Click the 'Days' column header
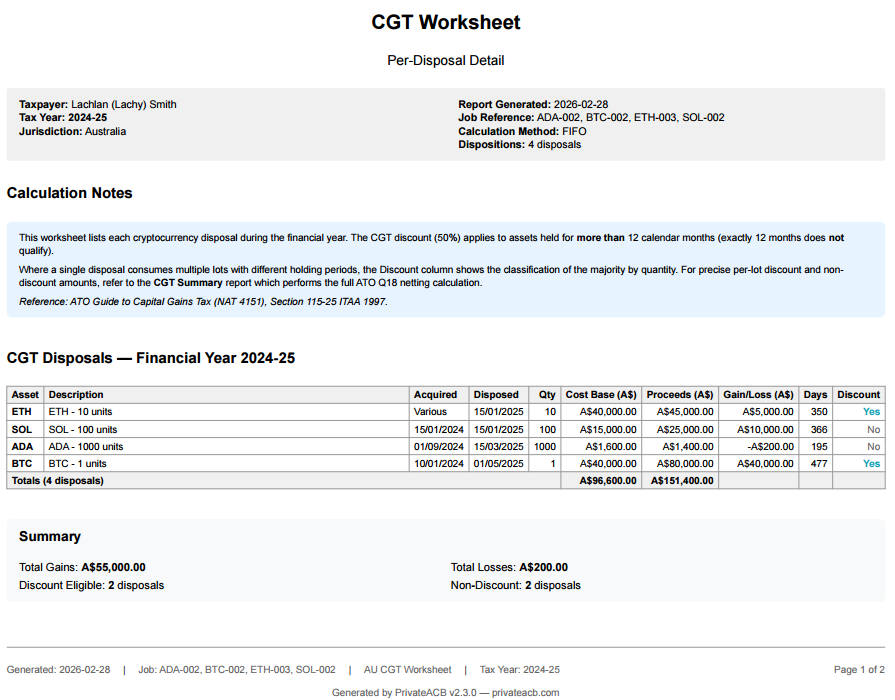895x700 pixels. pyautogui.click(x=815, y=395)
